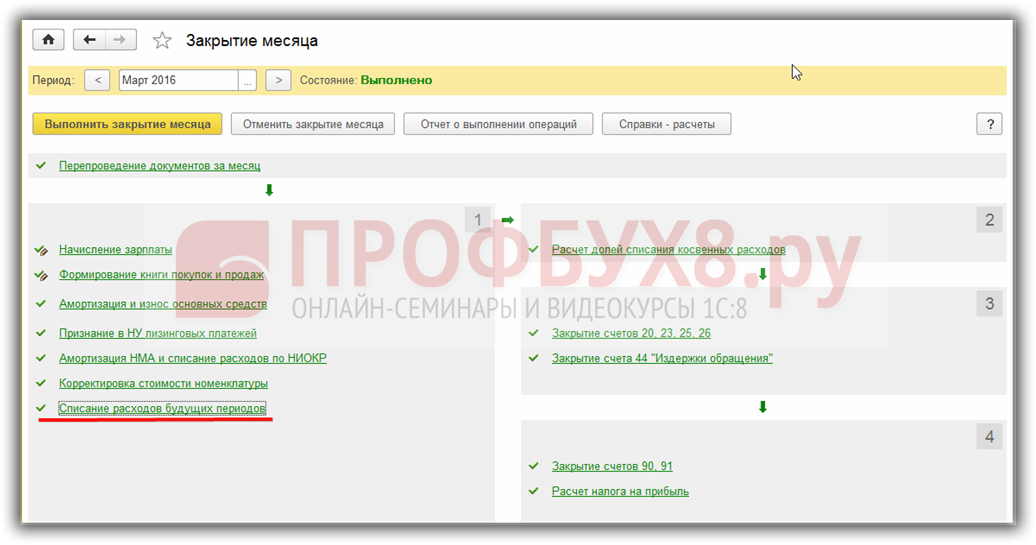Switch to next period with > button
Viewport: 1036px width, 545px height.
(x=278, y=80)
